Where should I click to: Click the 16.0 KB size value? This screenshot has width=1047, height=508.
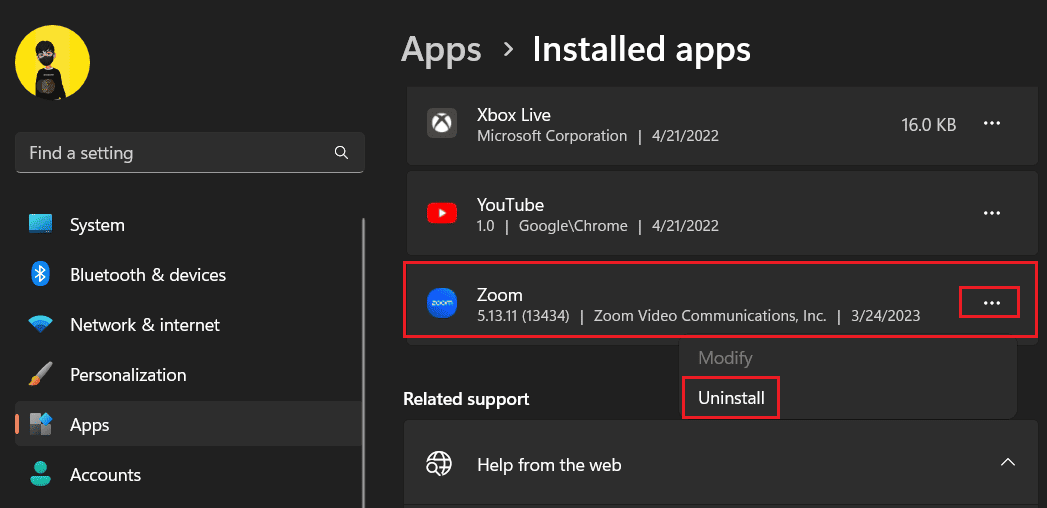pos(929,124)
